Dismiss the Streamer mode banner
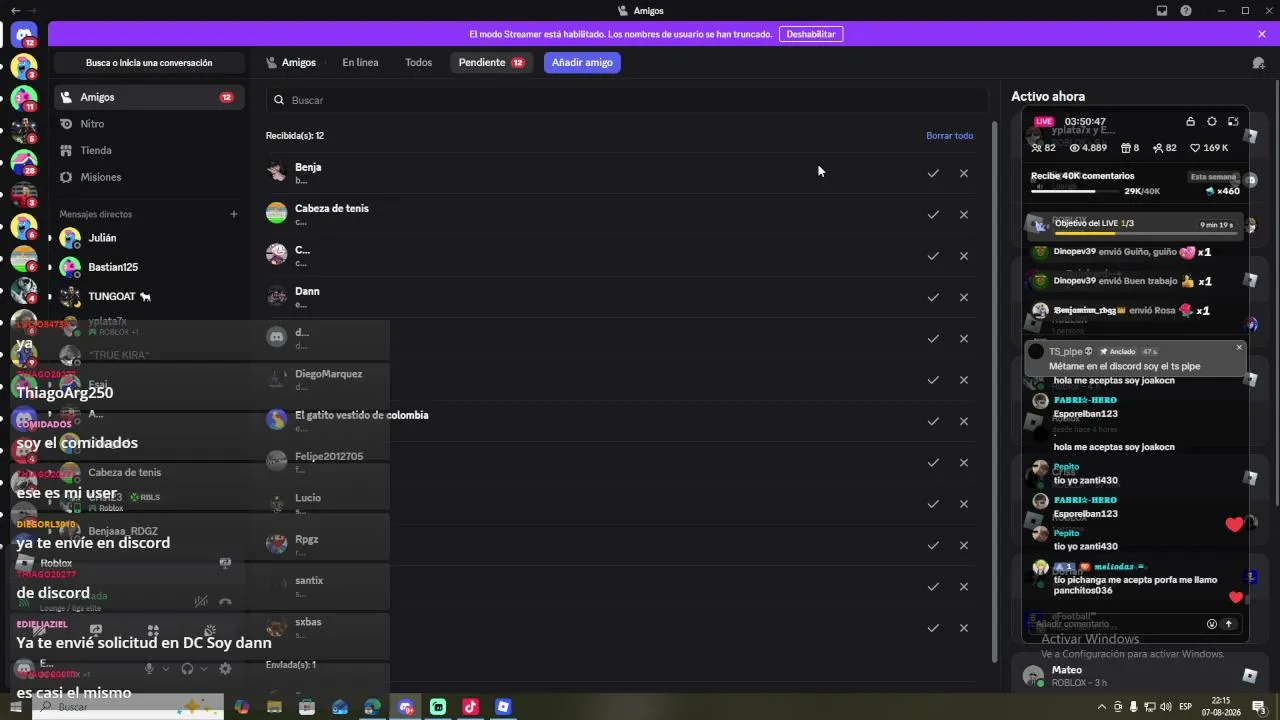This screenshot has width=1280, height=720. (x=1262, y=34)
